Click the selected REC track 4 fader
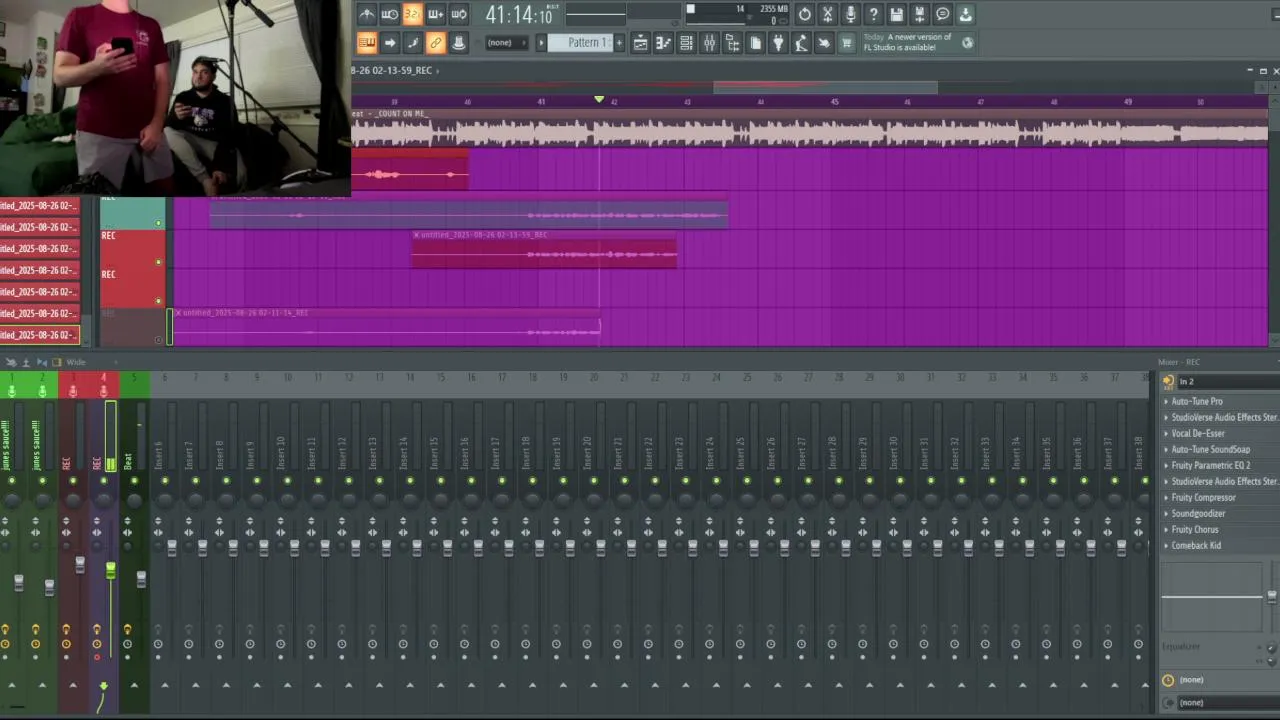The height and width of the screenshot is (720, 1280). tap(111, 571)
